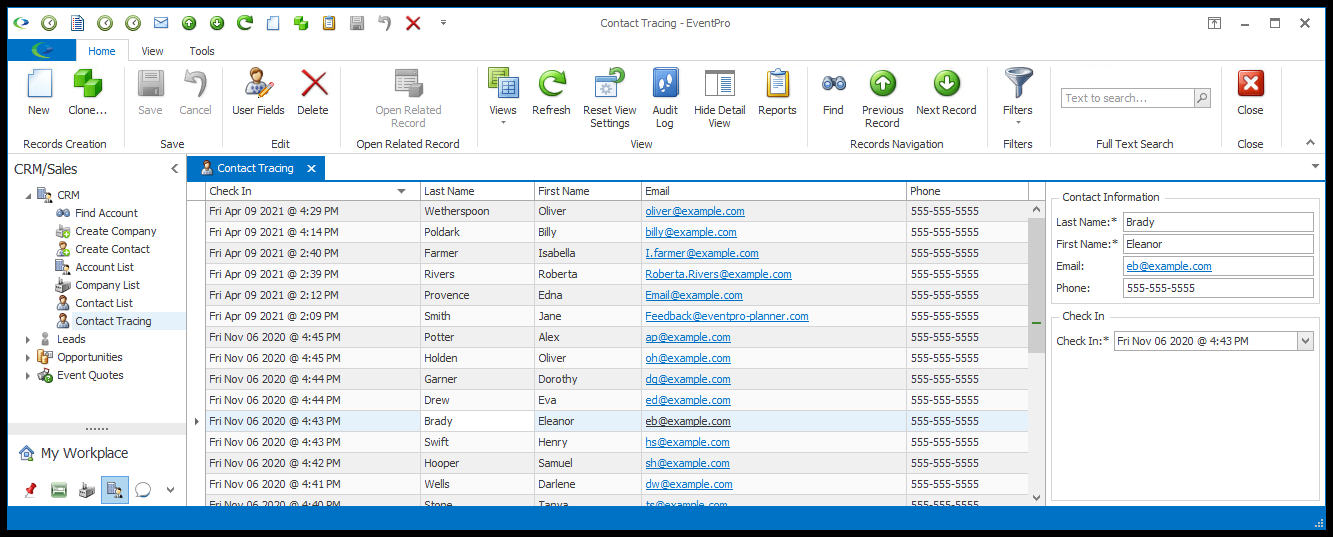Click Hide Detail View
Screen dimensions: 1333x537
(719, 99)
